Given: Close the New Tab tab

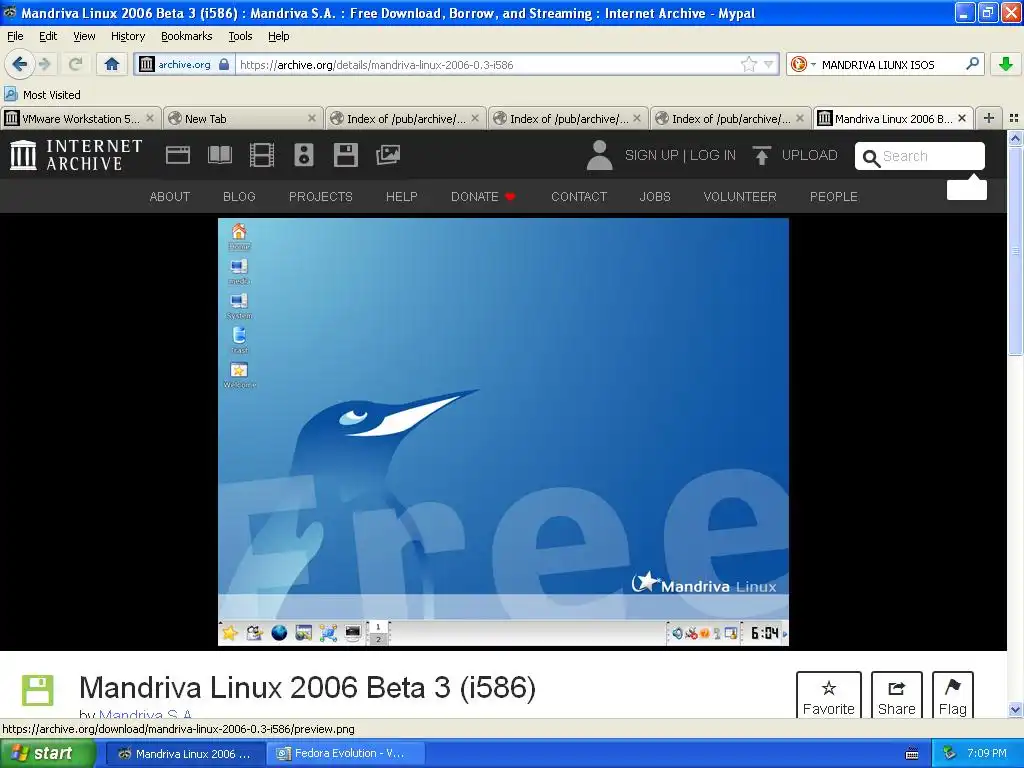Looking at the screenshot, I should click(312, 118).
